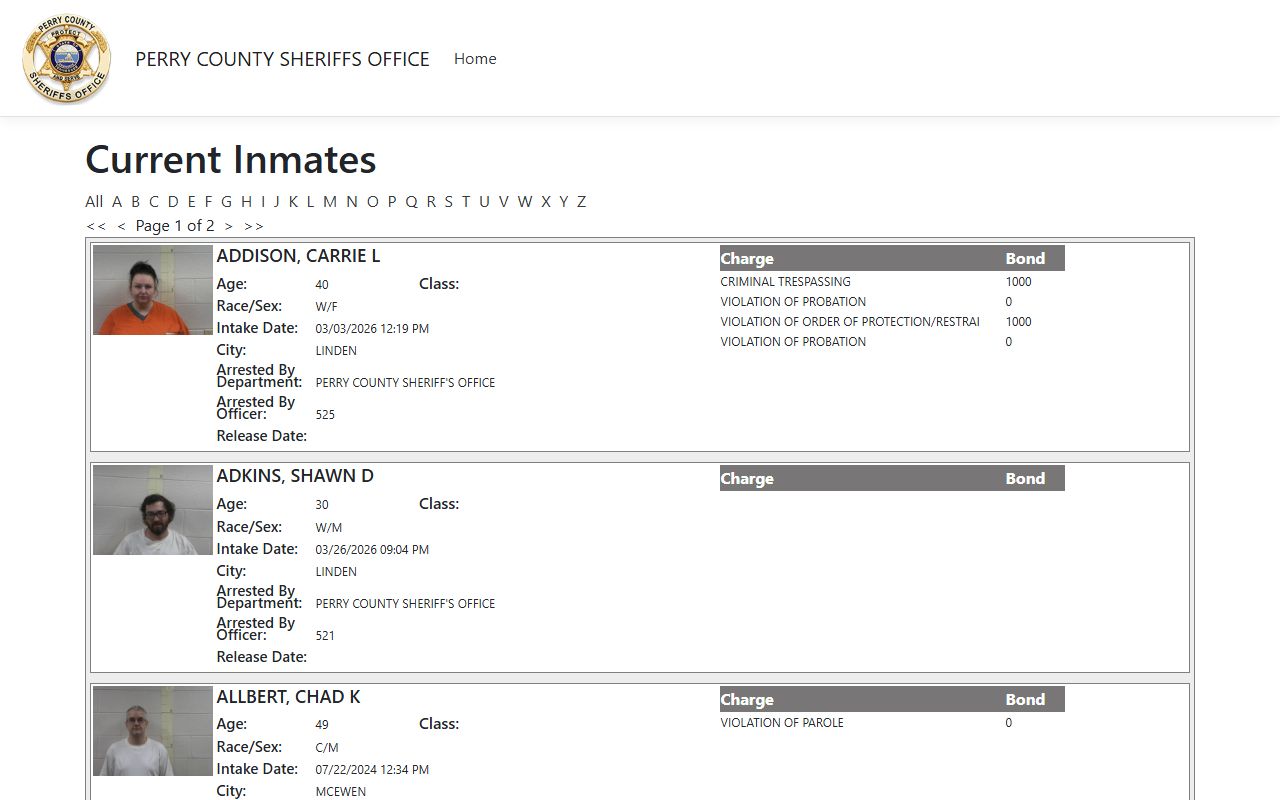Filter inmates by letter L
1280x800 pixels.
pos(310,201)
